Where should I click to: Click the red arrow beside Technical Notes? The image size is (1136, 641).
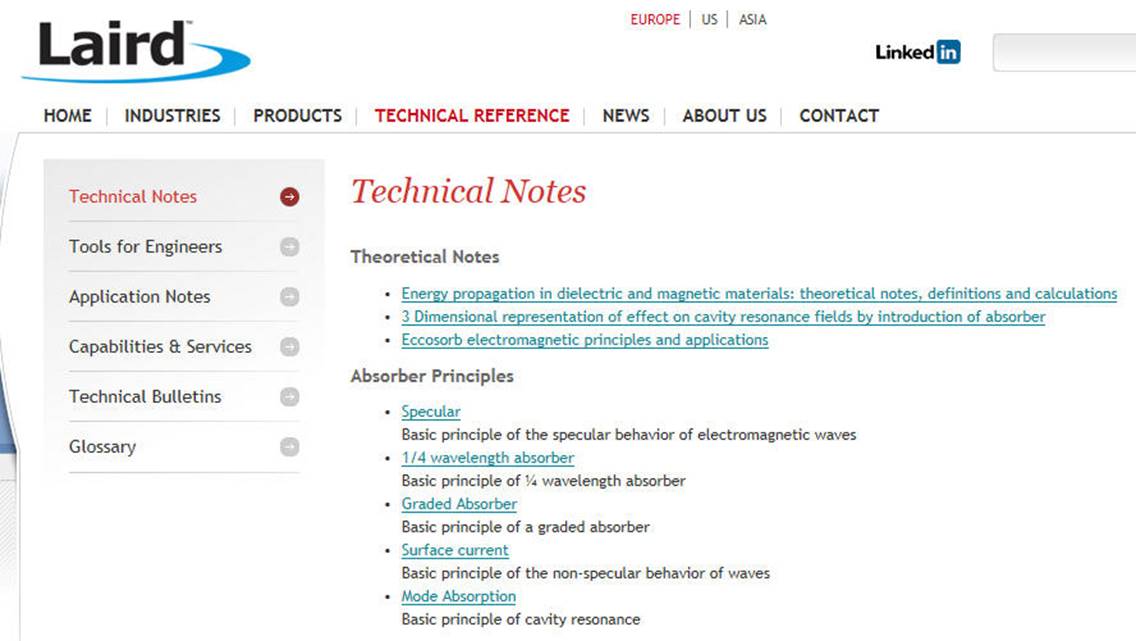point(290,196)
